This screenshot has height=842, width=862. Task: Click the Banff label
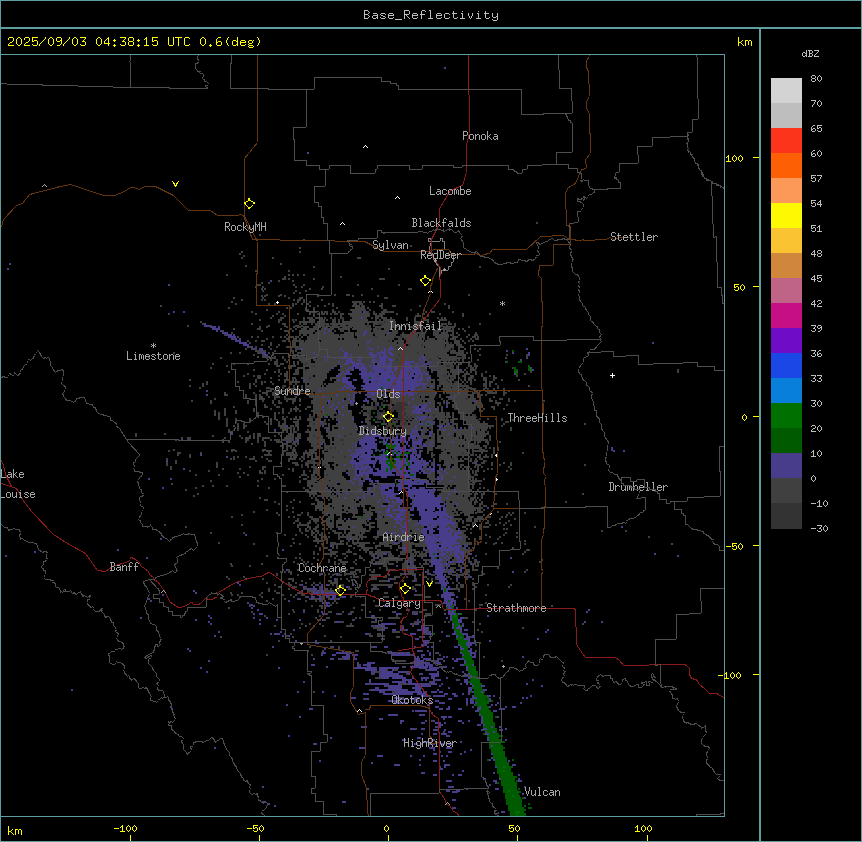124,567
